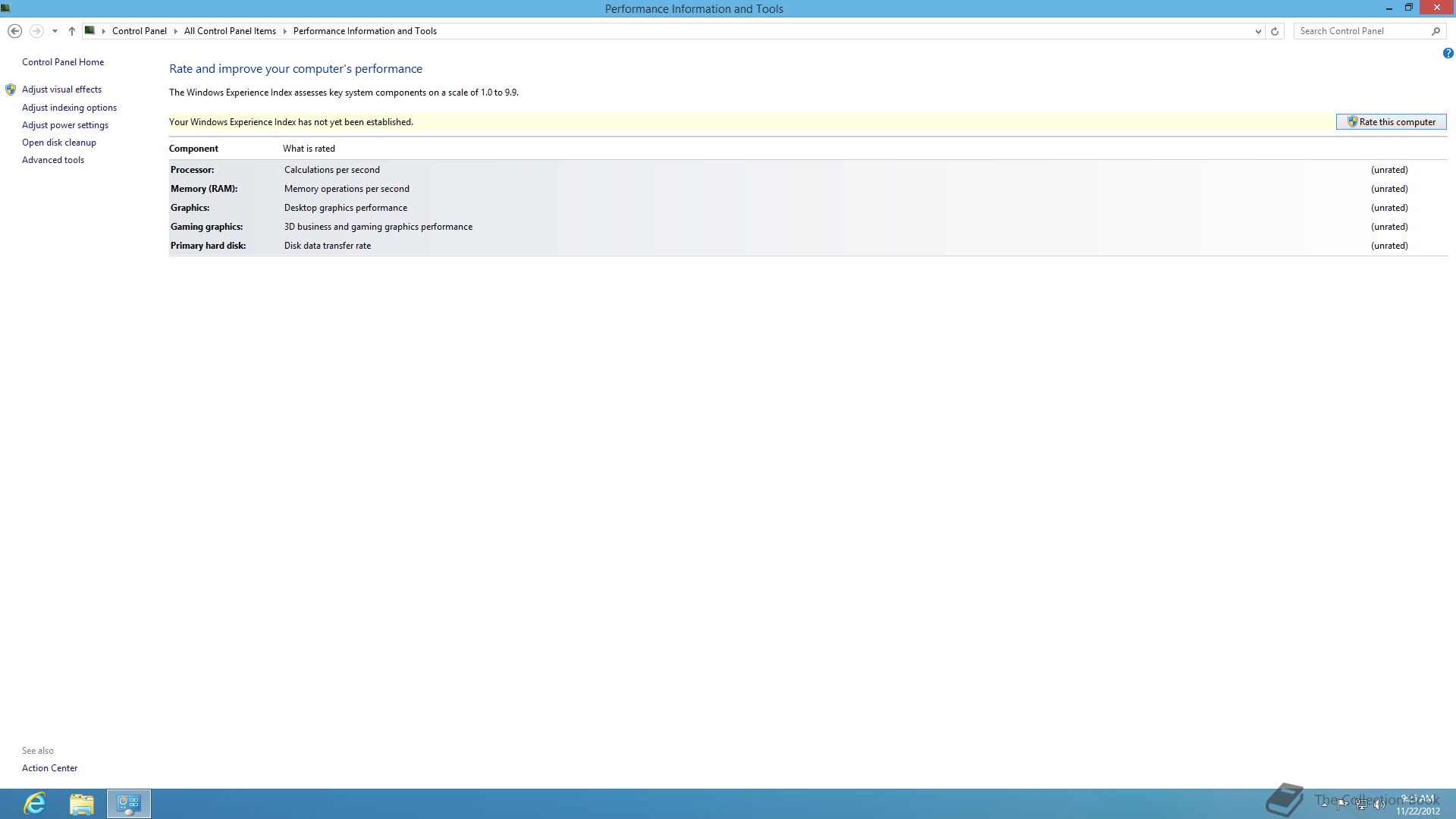Click the network tray icon
The height and width of the screenshot is (819, 1456).
(1361, 805)
